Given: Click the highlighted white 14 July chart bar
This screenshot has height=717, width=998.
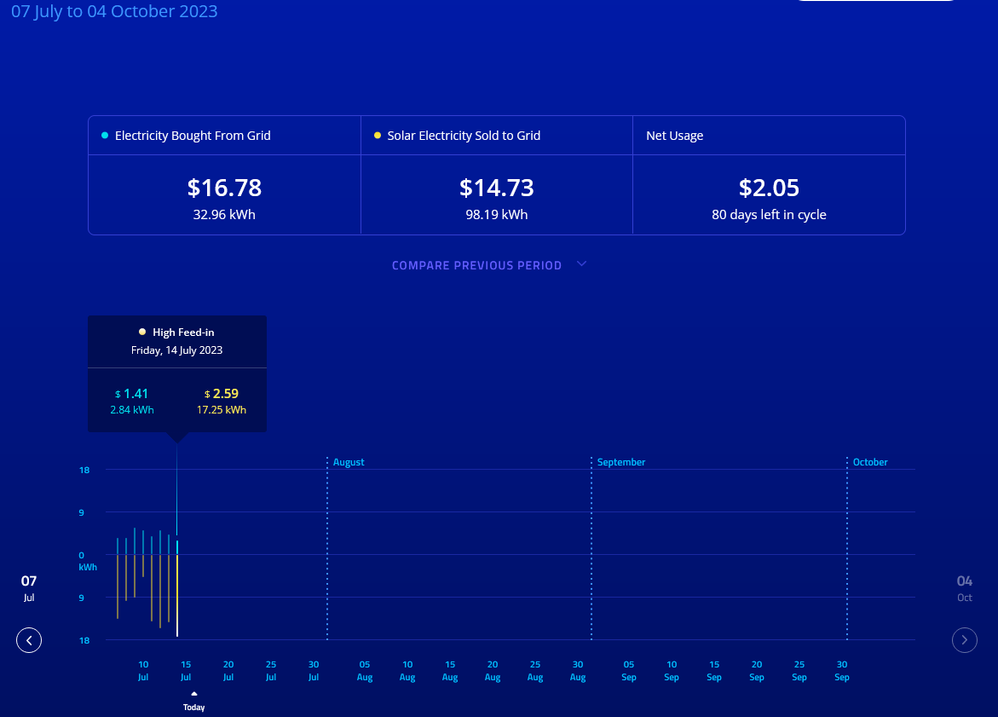Looking at the screenshot, I should click(x=177, y=595).
